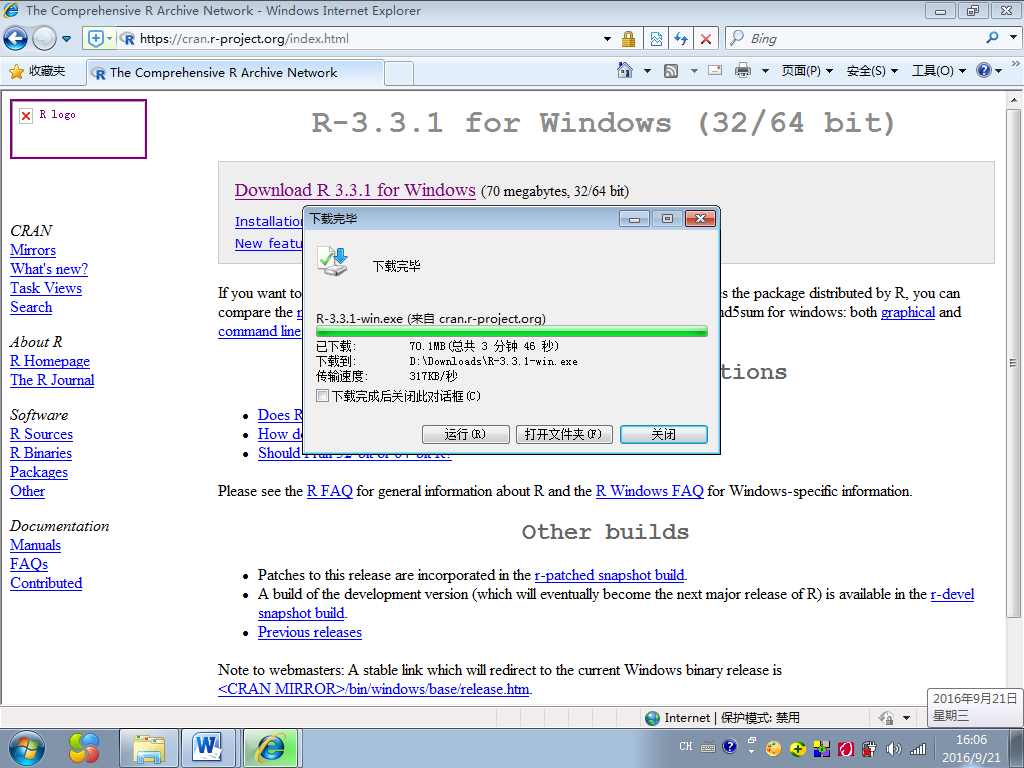Check 下载完成后关闭此对话框 checkbox

pyautogui.click(x=322, y=396)
